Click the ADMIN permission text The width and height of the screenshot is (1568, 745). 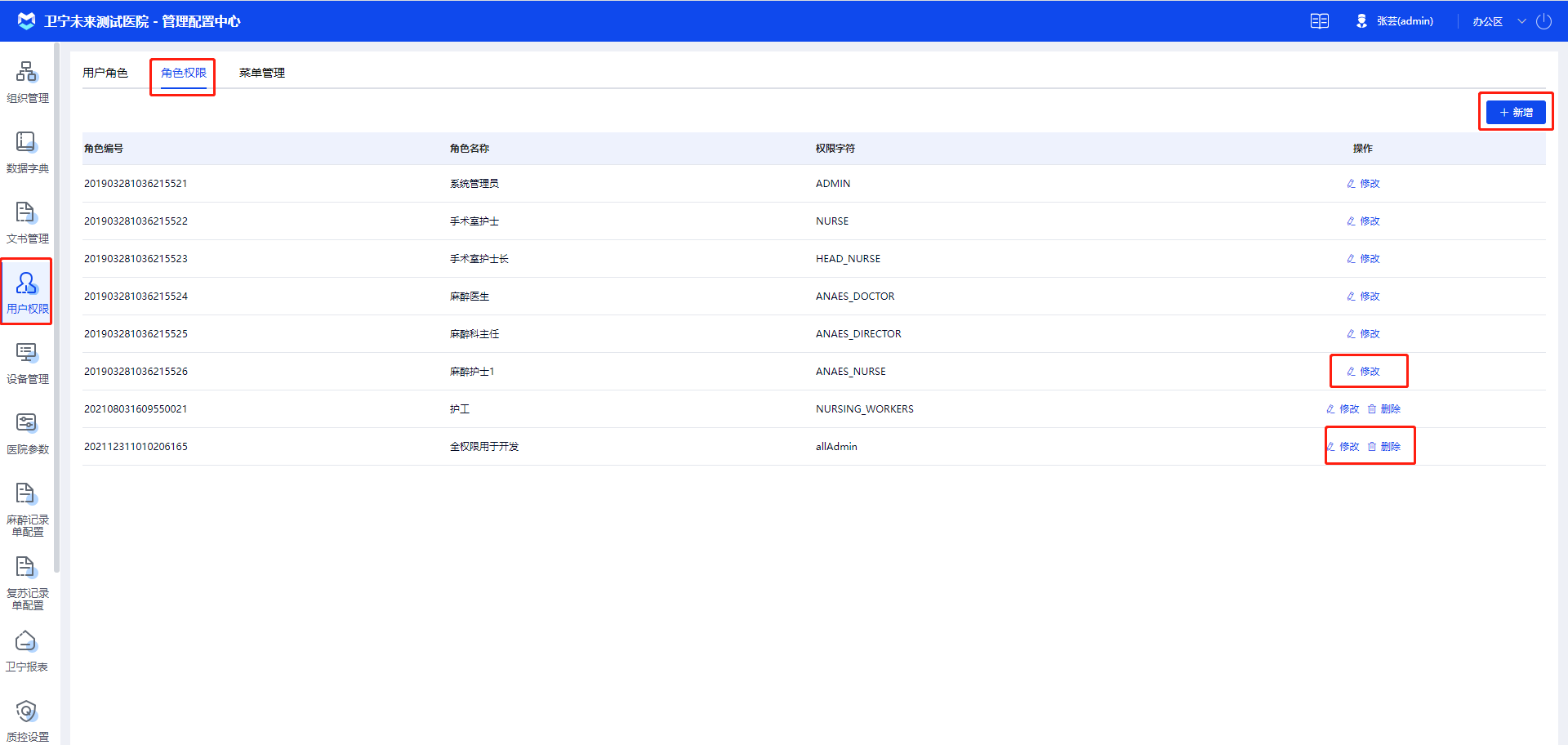click(x=833, y=184)
